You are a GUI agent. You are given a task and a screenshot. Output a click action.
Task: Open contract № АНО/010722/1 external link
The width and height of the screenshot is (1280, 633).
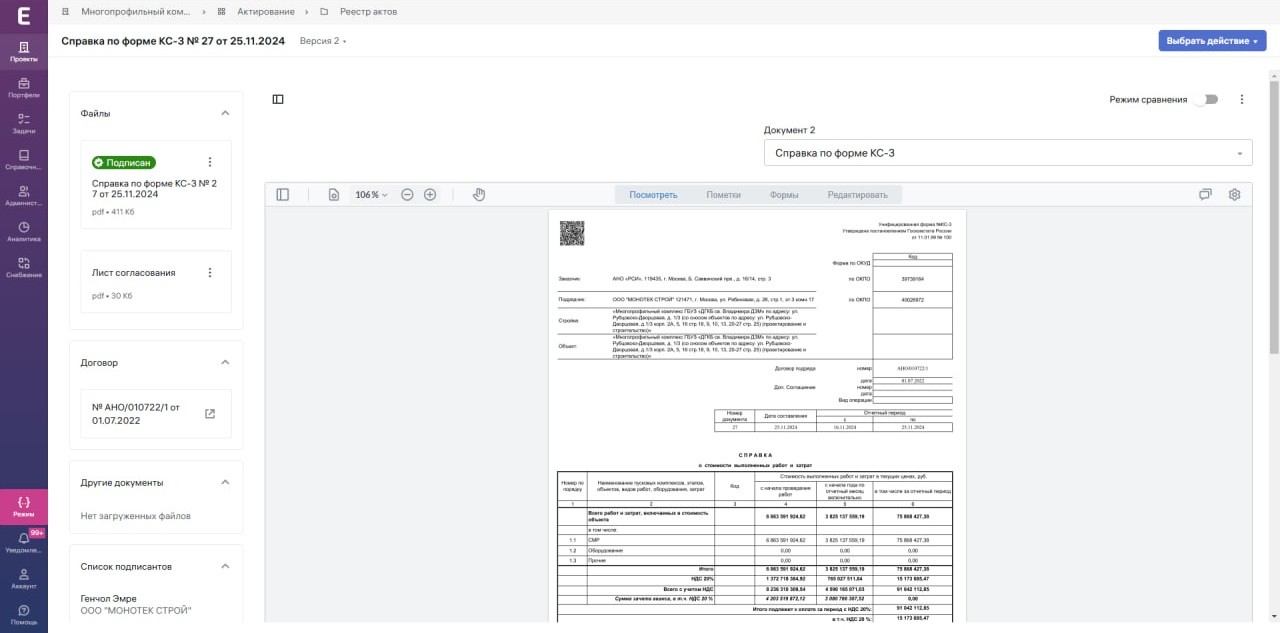[210, 414]
